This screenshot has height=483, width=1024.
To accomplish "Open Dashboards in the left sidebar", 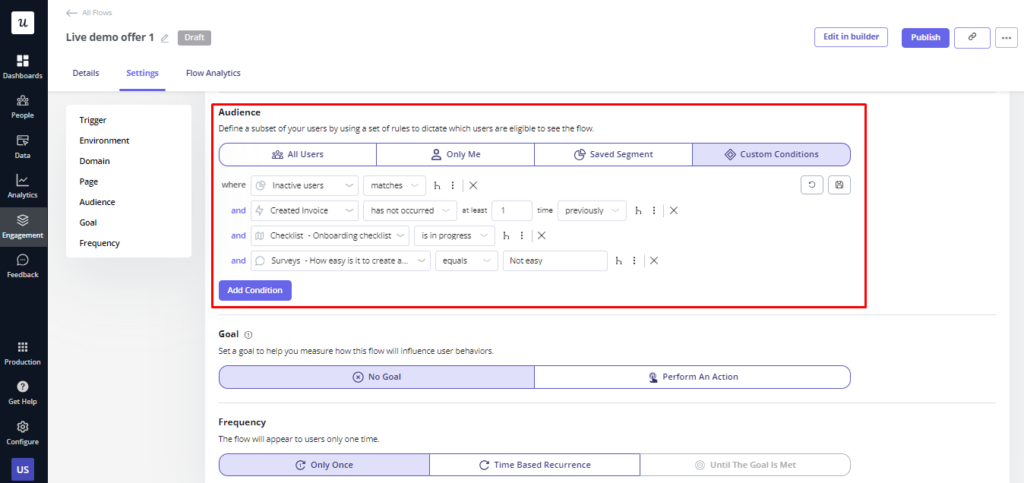I will [22, 66].
